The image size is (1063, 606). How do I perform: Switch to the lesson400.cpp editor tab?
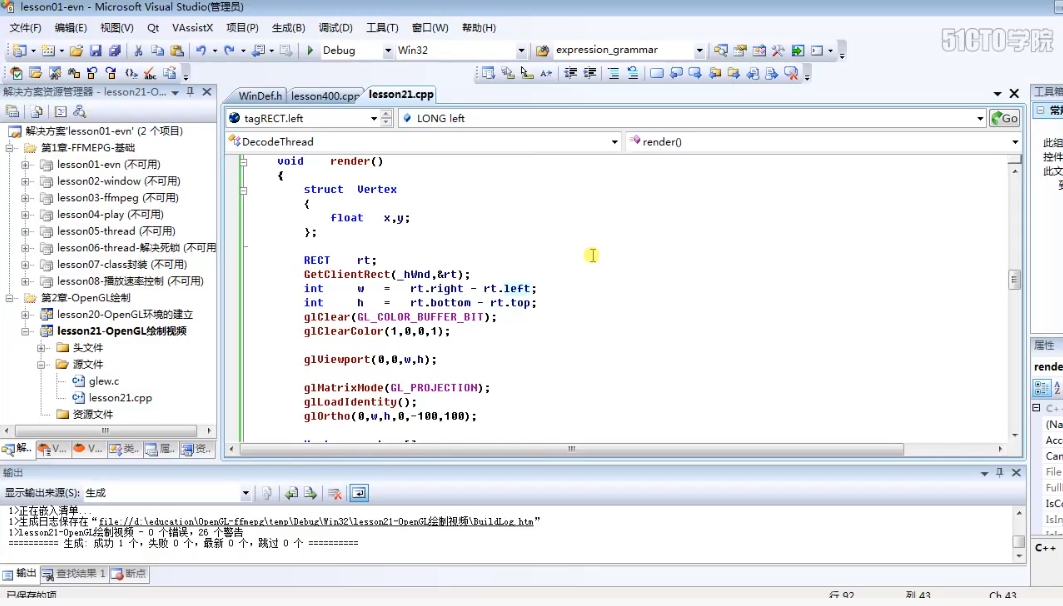(324, 96)
